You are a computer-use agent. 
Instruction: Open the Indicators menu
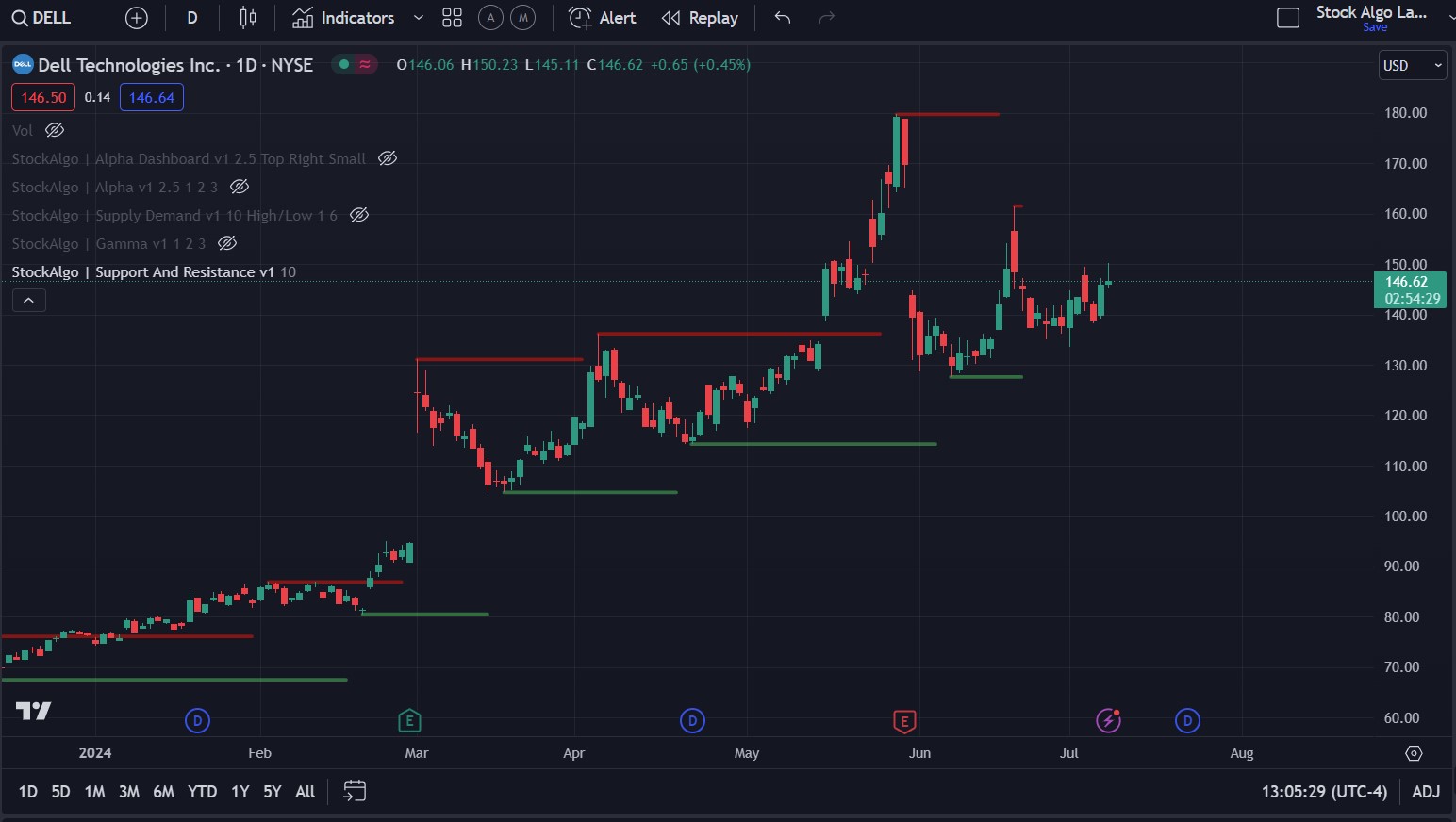point(343,18)
